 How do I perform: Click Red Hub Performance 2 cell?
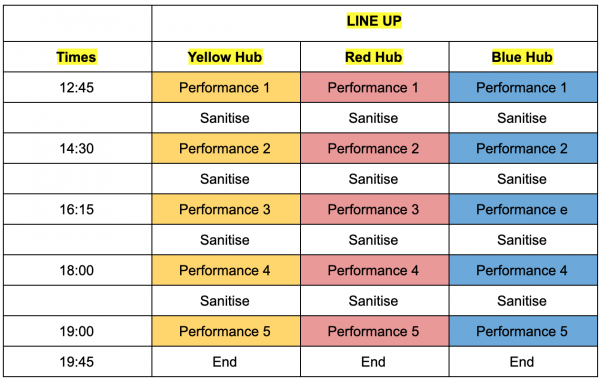point(374,148)
